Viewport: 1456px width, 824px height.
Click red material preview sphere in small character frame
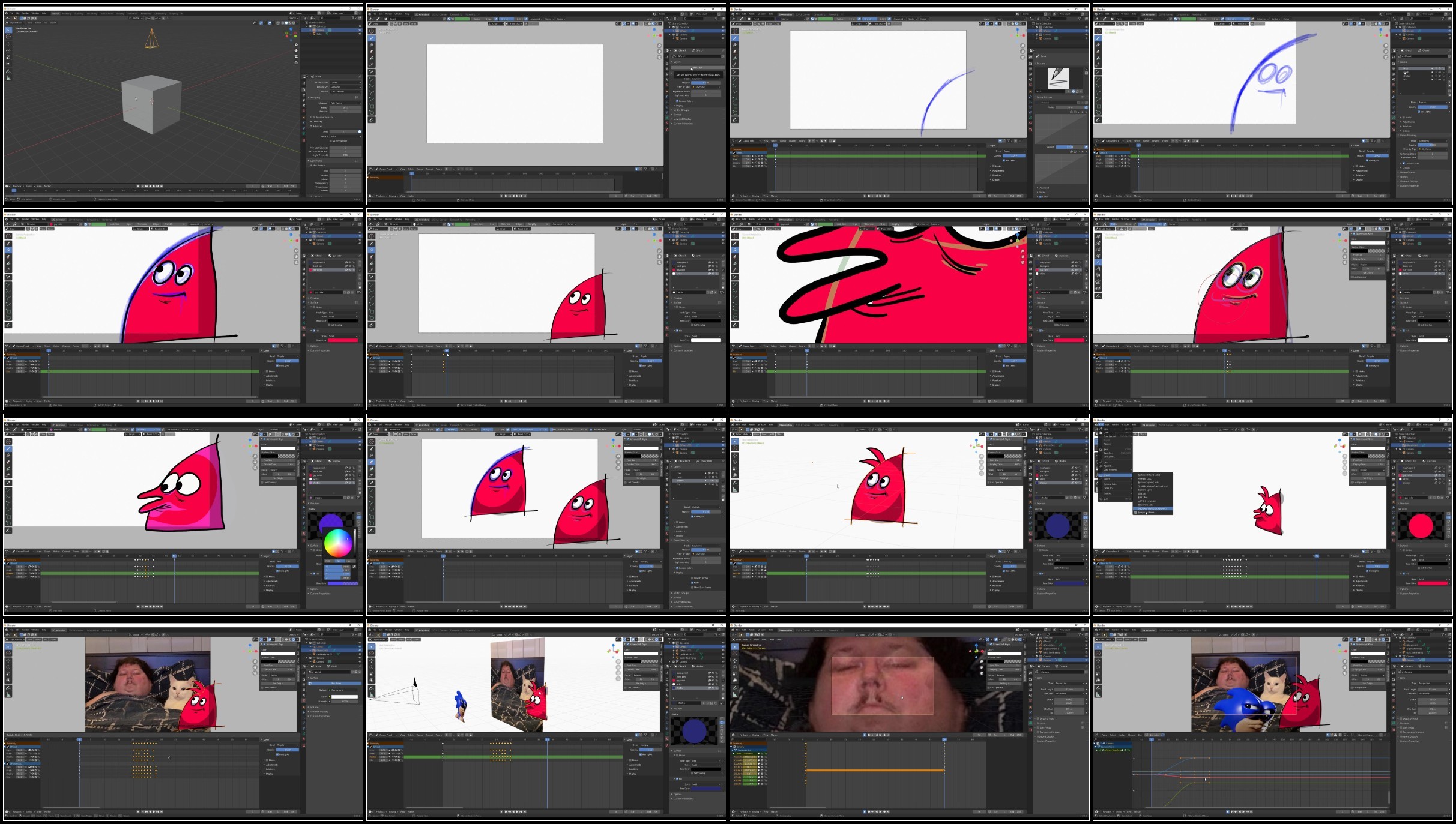[x=1421, y=526]
